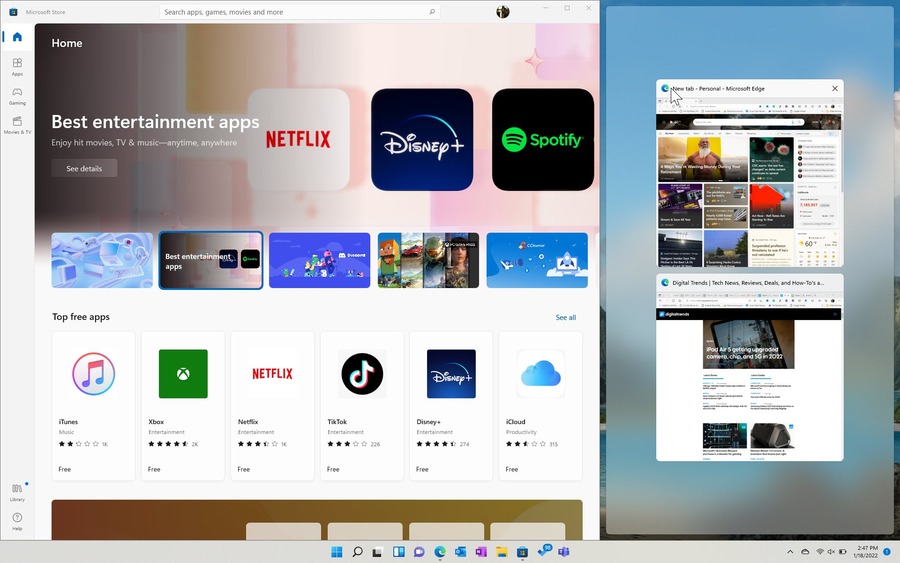The image size is (900, 563).
Task: Select the CCleaner carousel thumbnail
Action: click(x=537, y=260)
